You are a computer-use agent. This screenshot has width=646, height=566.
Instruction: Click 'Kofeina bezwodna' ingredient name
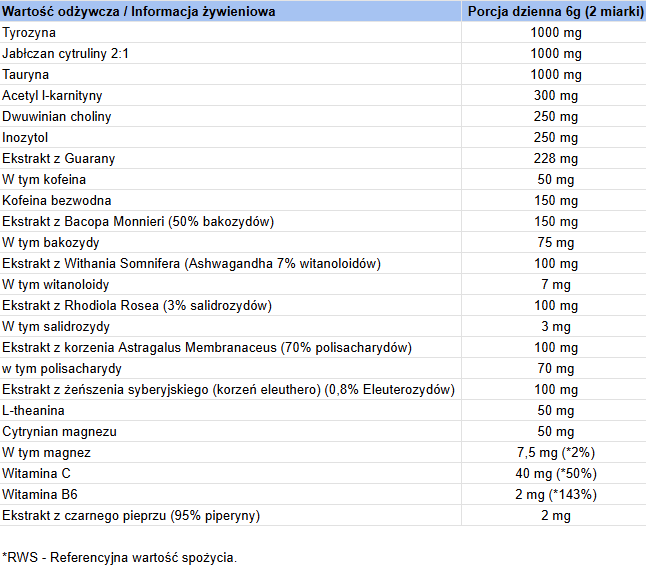[57, 201]
